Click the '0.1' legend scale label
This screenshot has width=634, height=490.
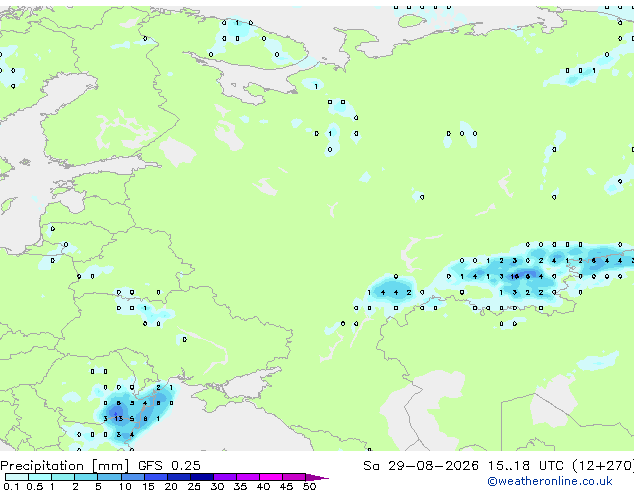pyautogui.click(x=11, y=486)
